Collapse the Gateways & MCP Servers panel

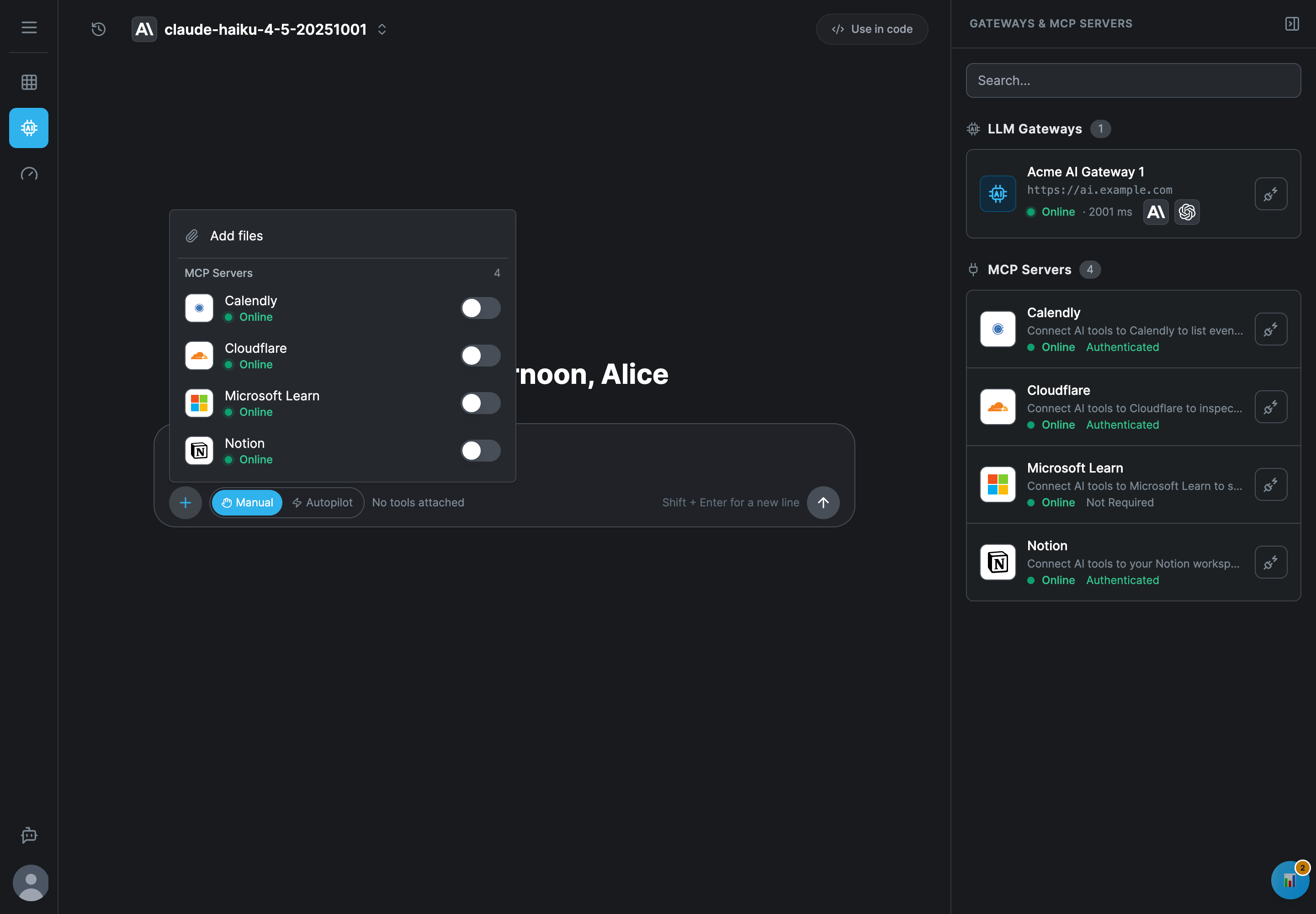[x=1292, y=23]
